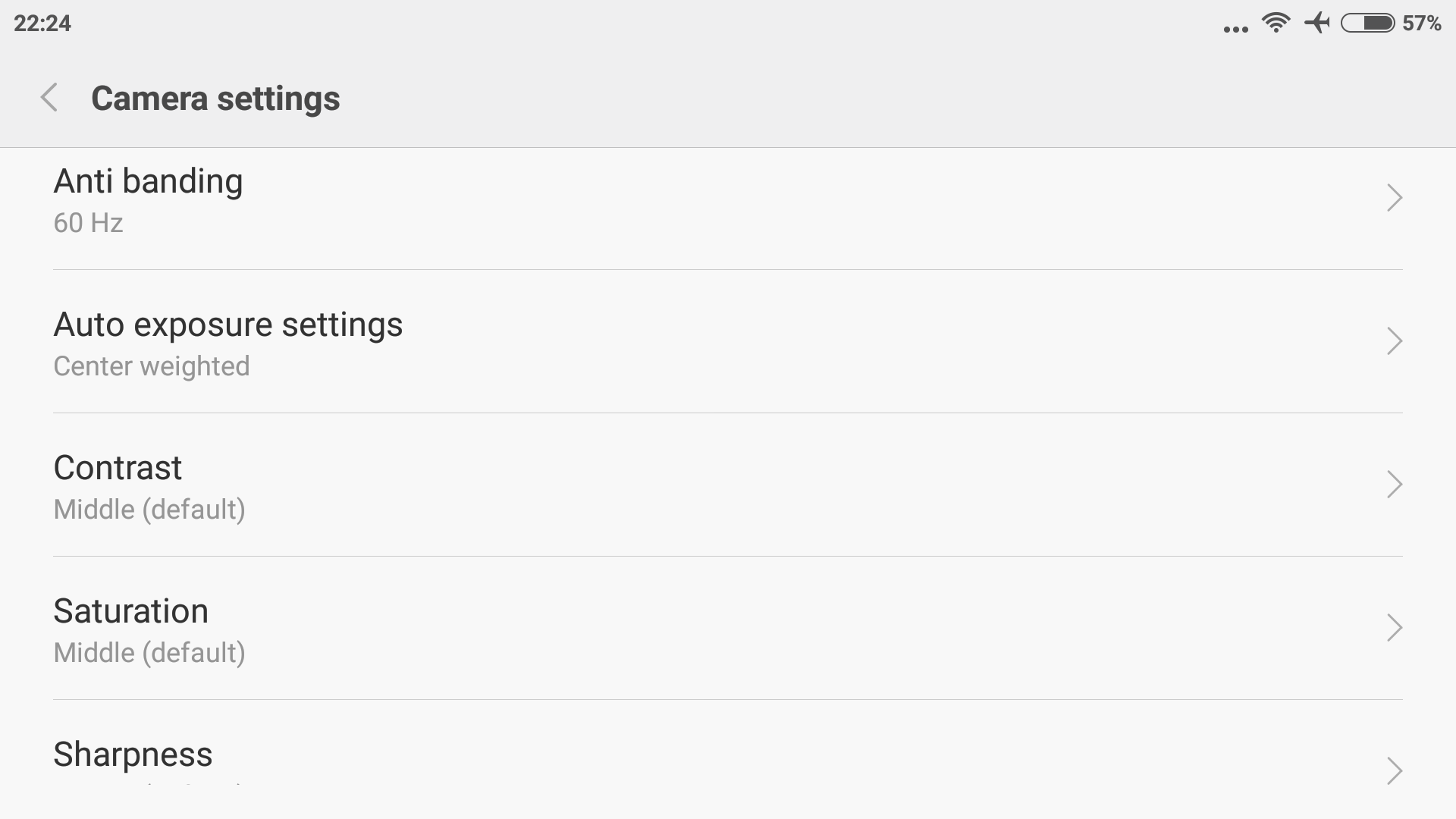Expand the Contrast chevron arrow
Screen dimensions: 1456x819
(1394, 485)
